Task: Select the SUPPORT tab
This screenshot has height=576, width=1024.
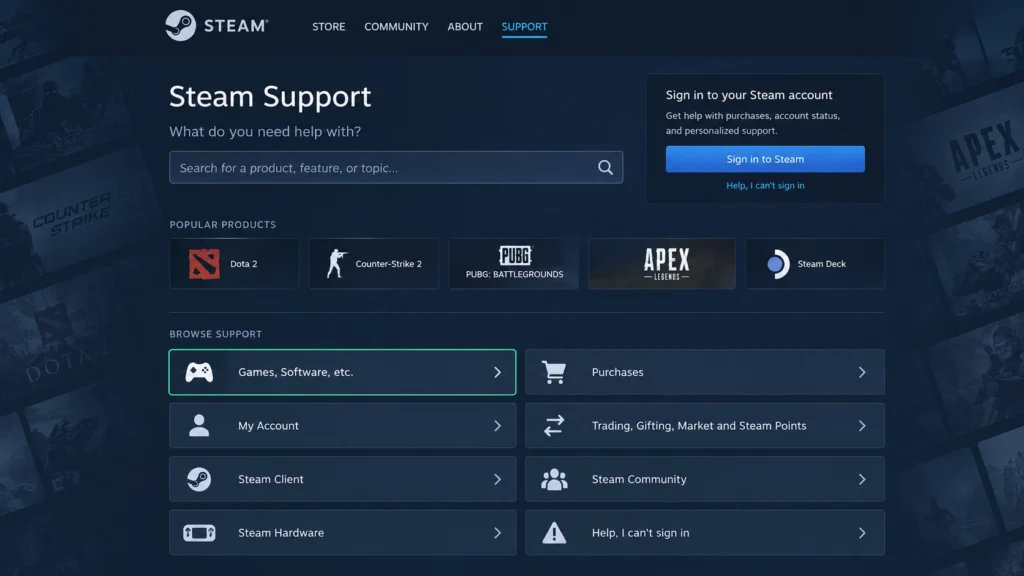Action: pos(524,27)
